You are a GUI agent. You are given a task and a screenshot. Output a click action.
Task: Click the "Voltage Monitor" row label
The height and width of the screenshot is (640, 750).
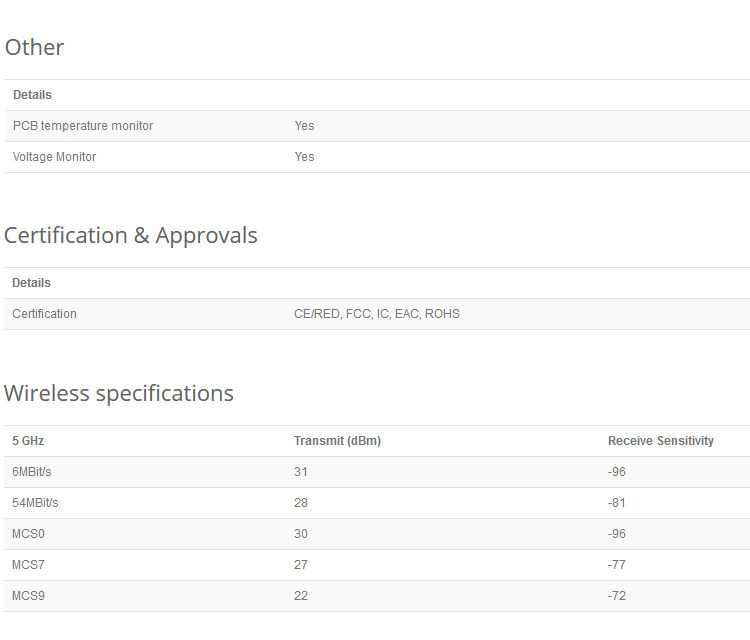coord(55,157)
